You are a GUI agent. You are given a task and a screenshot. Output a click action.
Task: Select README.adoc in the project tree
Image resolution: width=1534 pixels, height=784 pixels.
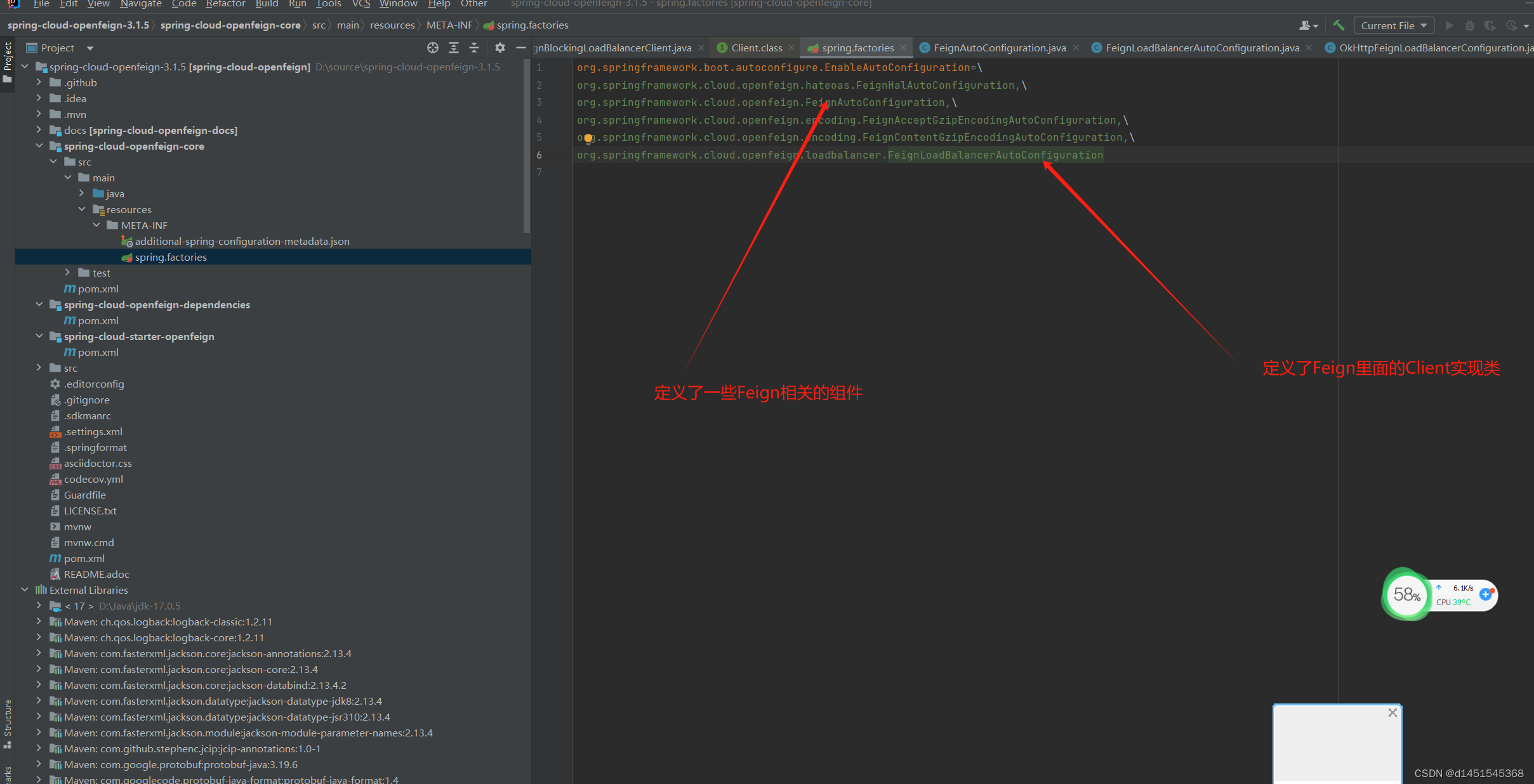[96, 574]
